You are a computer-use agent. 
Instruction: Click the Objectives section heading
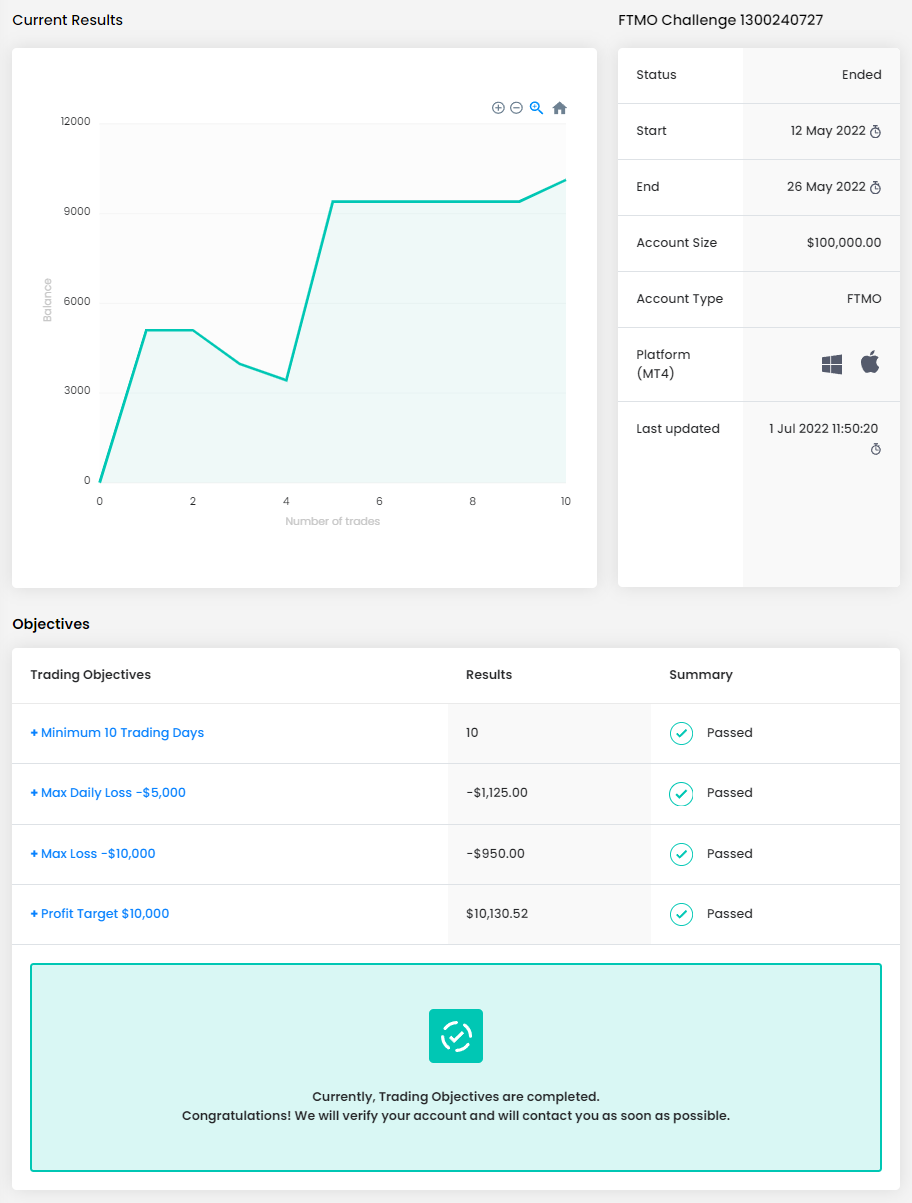(x=51, y=624)
